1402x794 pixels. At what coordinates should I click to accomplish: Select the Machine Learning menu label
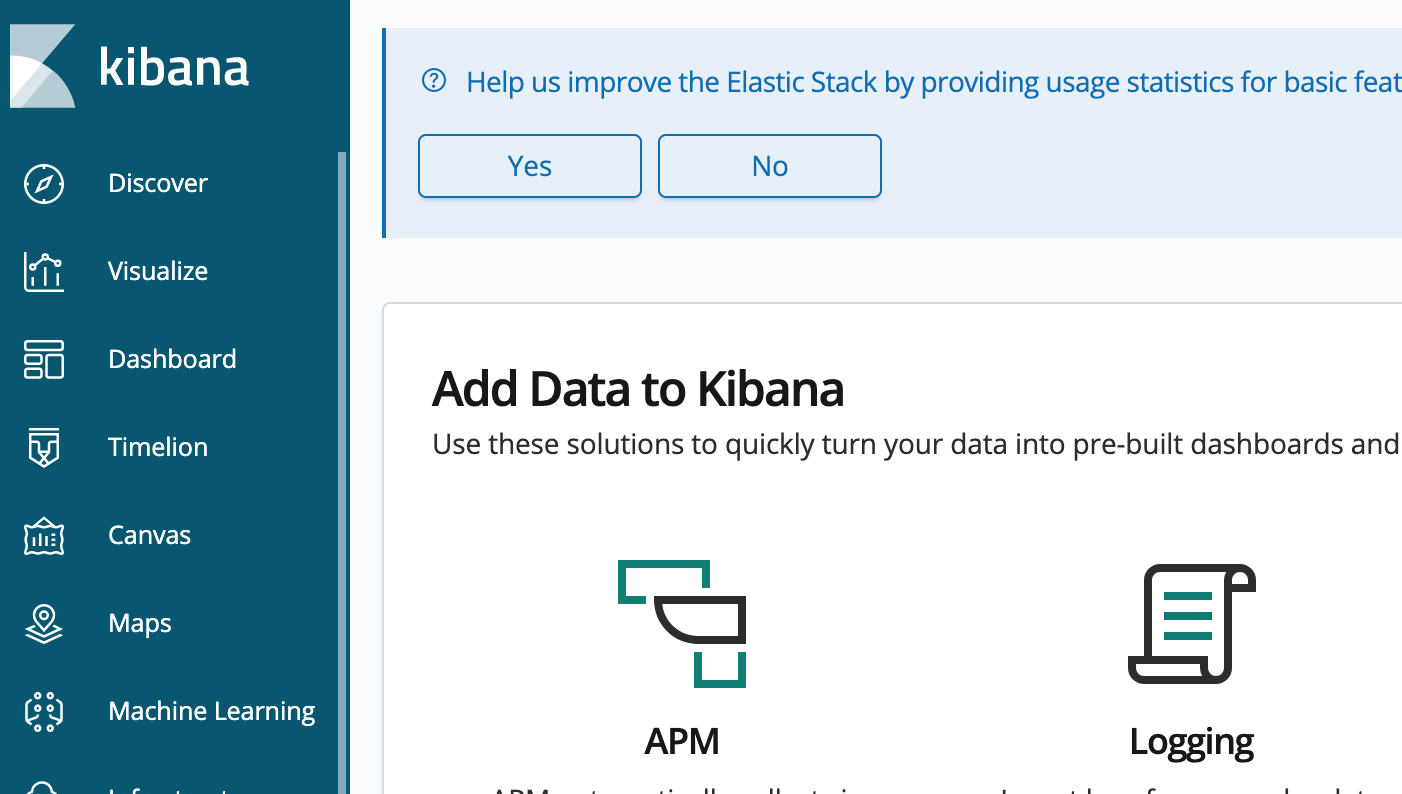click(212, 711)
